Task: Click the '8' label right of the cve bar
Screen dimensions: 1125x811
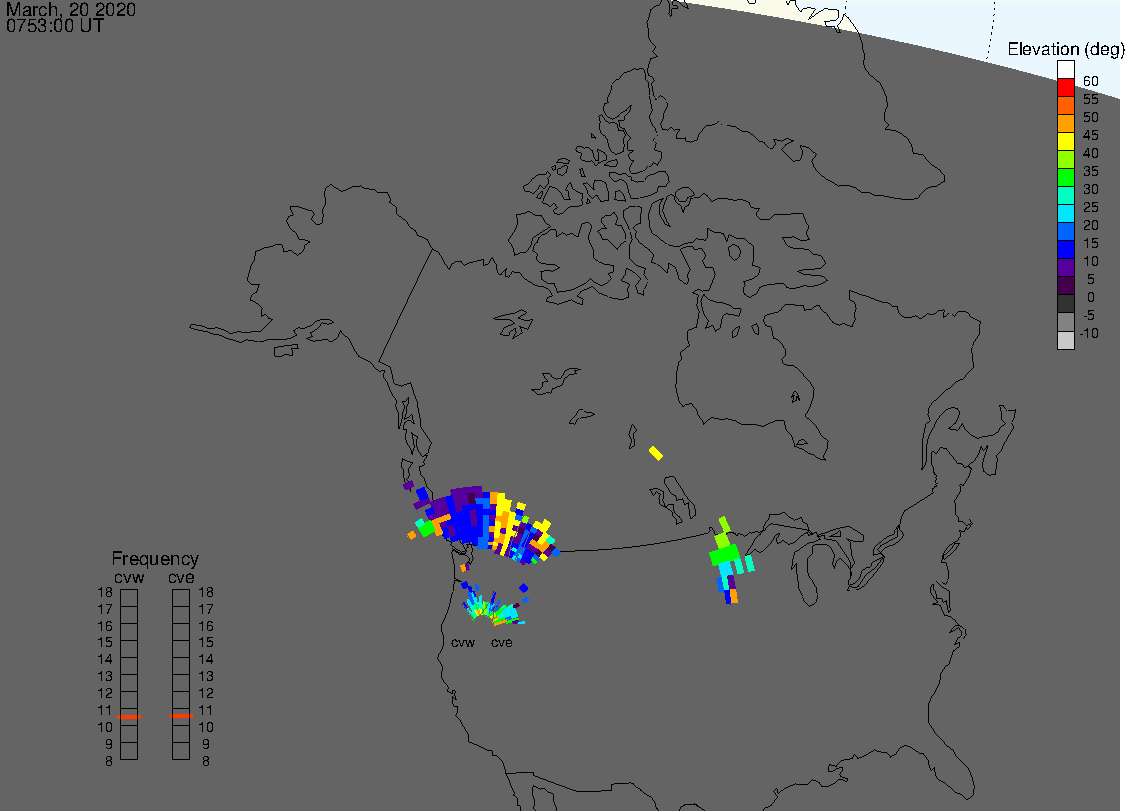Action: click(206, 761)
